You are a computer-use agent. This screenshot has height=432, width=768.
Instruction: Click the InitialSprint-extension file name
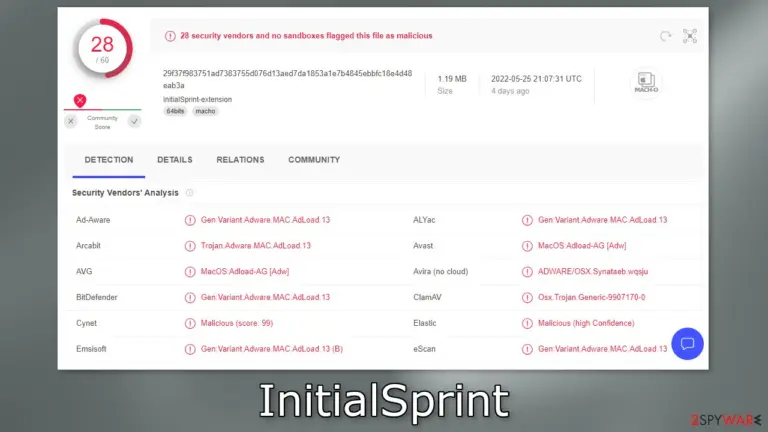coord(197,99)
